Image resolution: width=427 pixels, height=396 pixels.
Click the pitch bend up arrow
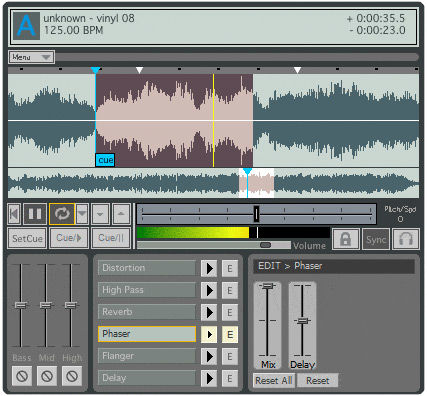coord(121,214)
